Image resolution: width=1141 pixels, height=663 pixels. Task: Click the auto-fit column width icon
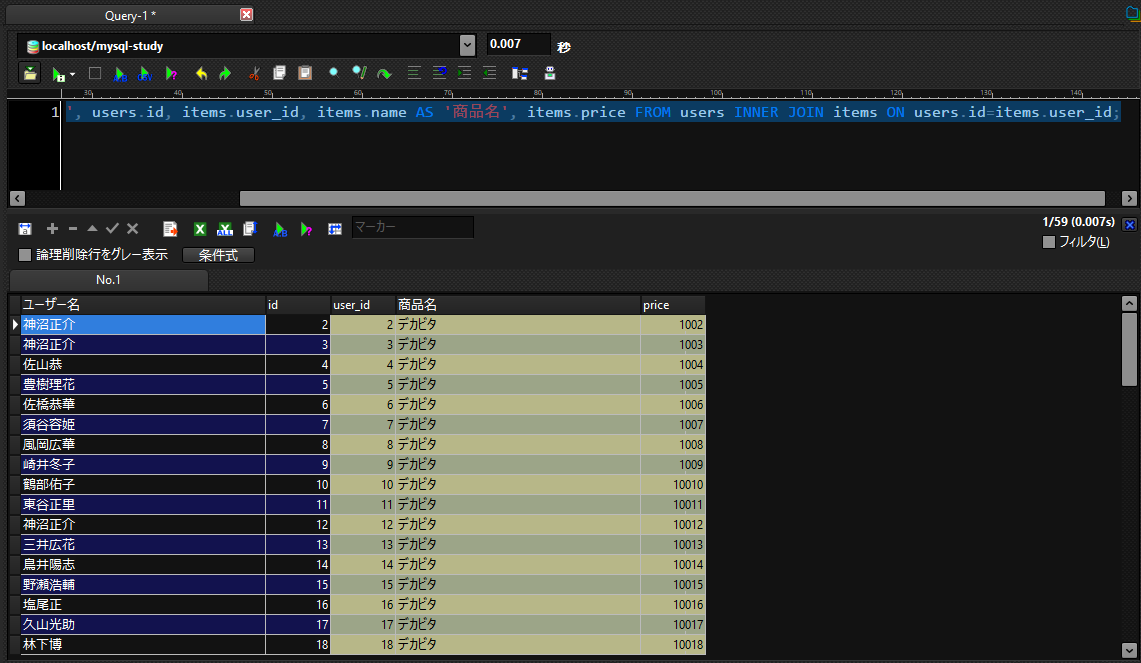tap(25, 229)
